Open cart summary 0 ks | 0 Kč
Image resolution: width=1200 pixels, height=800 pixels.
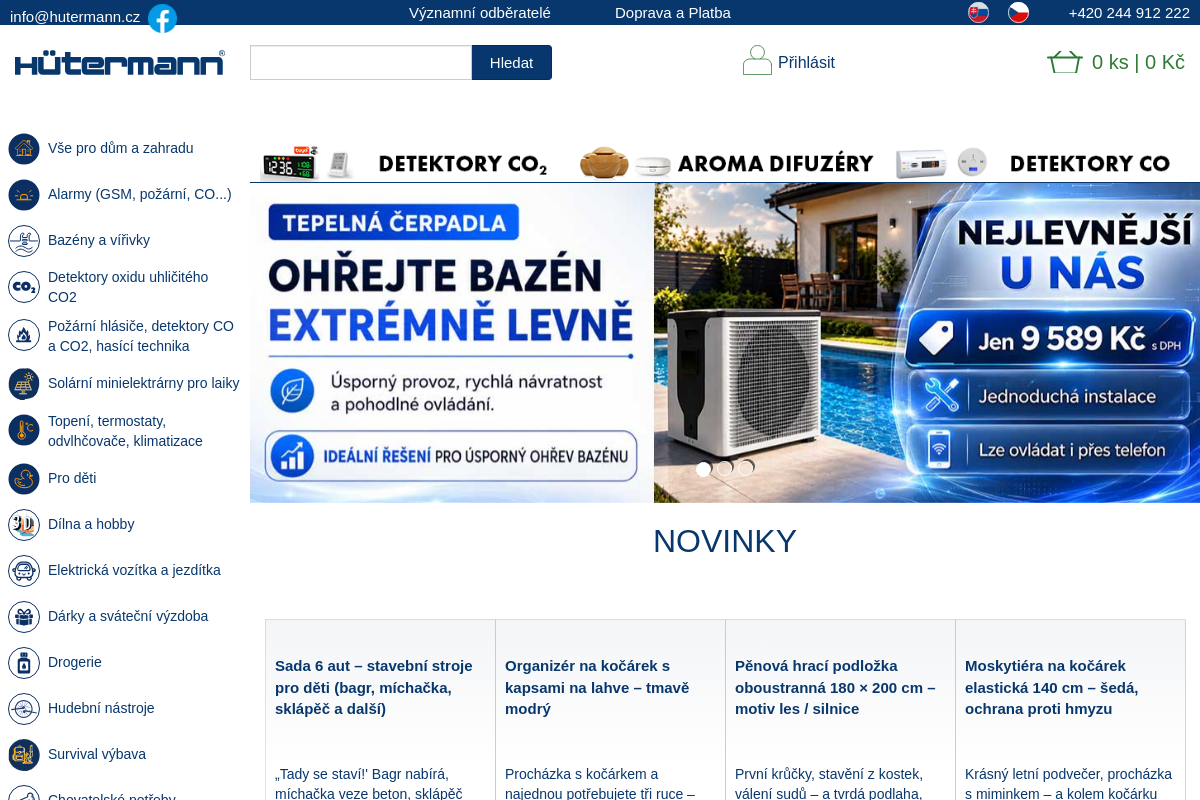coord(1138,62)
